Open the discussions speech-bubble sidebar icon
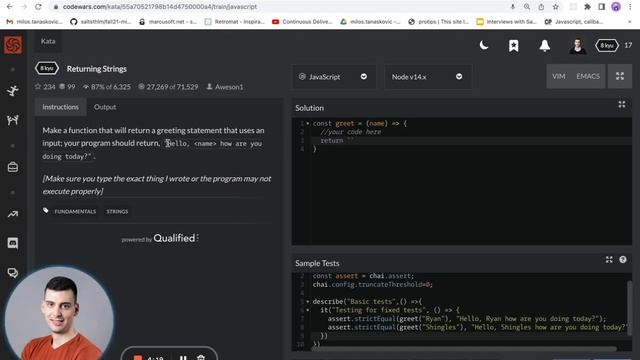The width and height of the screenshot is (640, 360). coord(13,273)
